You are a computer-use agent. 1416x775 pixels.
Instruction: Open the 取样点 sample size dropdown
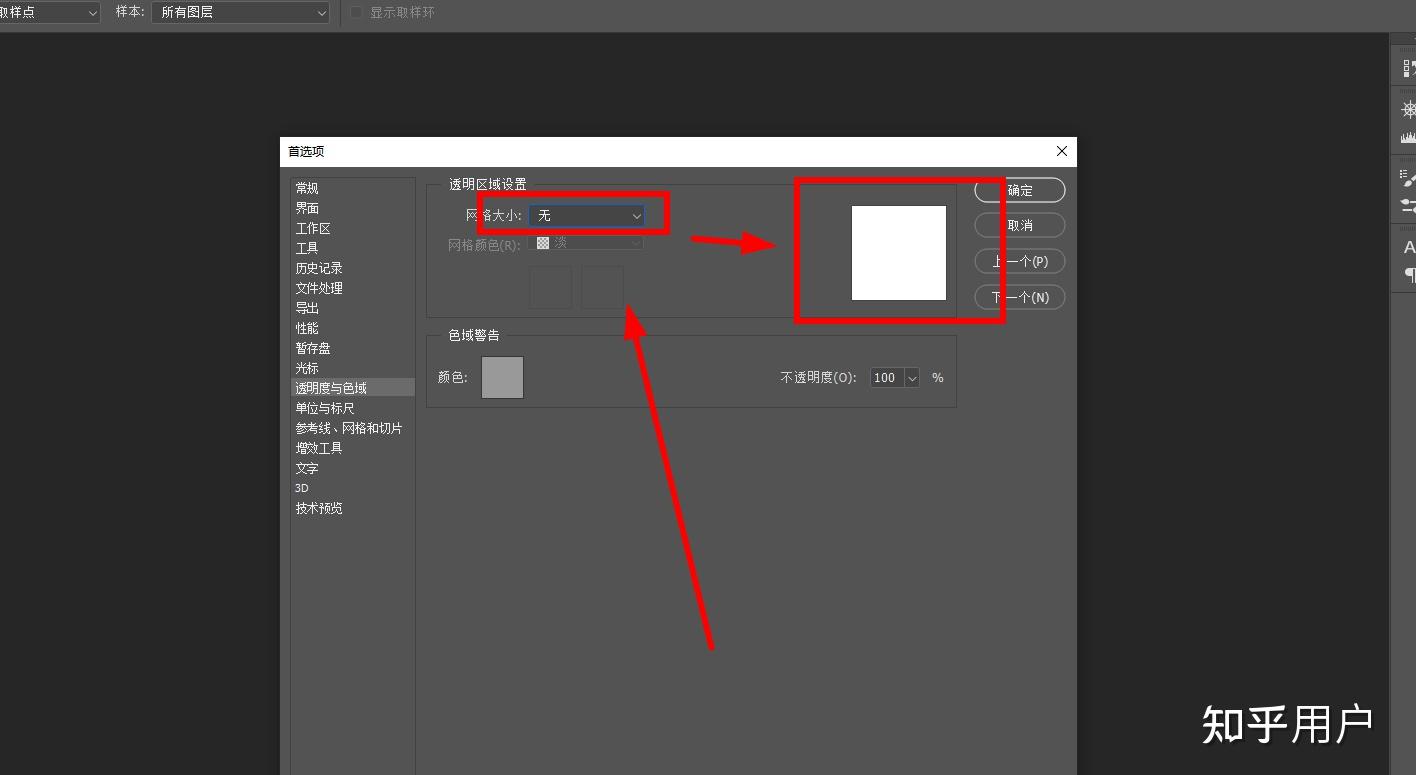(x=49, y=13)
